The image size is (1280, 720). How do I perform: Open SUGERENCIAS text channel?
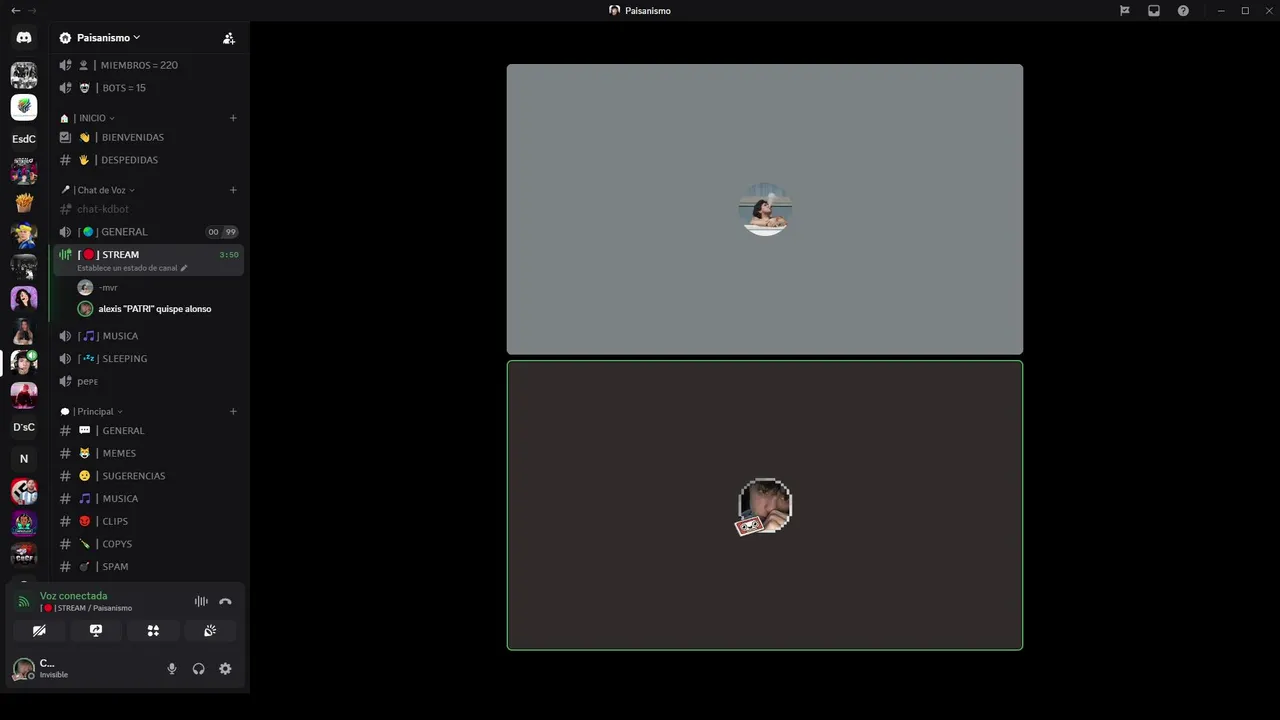coord(148,476)
